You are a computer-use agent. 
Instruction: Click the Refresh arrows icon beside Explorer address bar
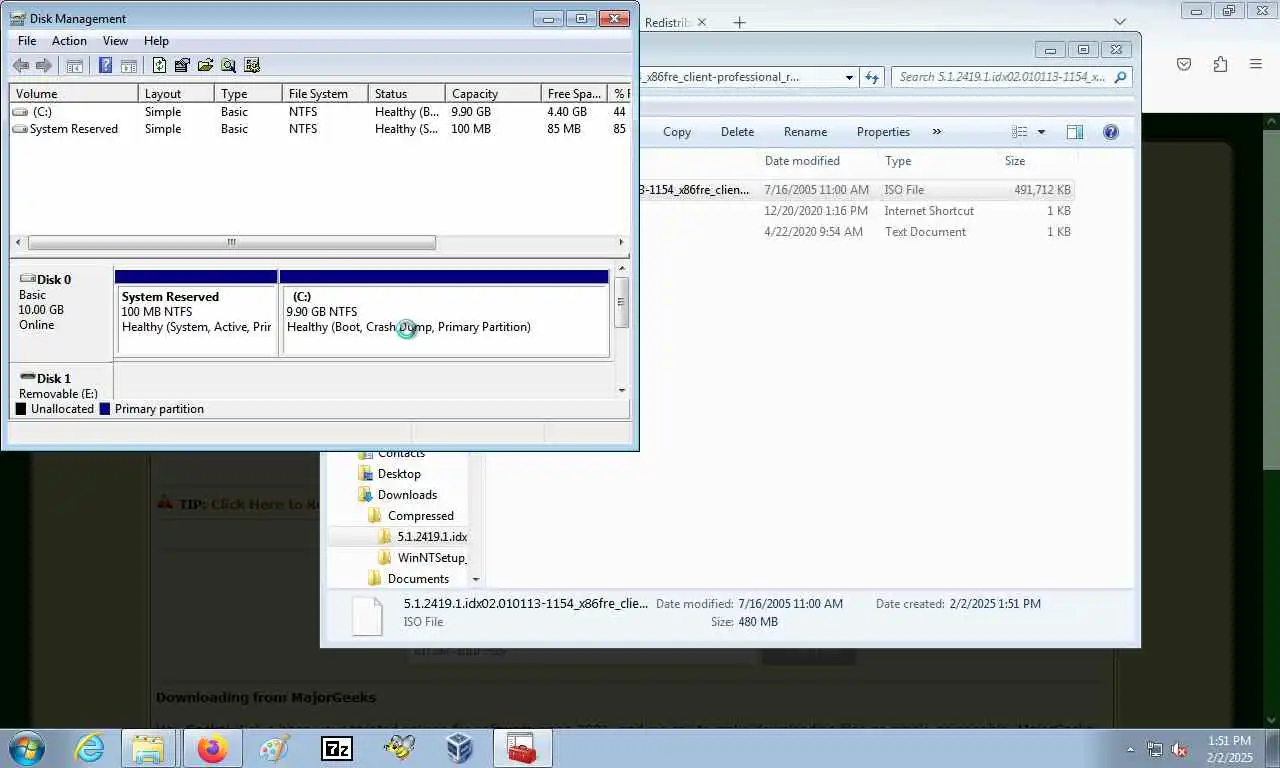(x=872, y=77)
